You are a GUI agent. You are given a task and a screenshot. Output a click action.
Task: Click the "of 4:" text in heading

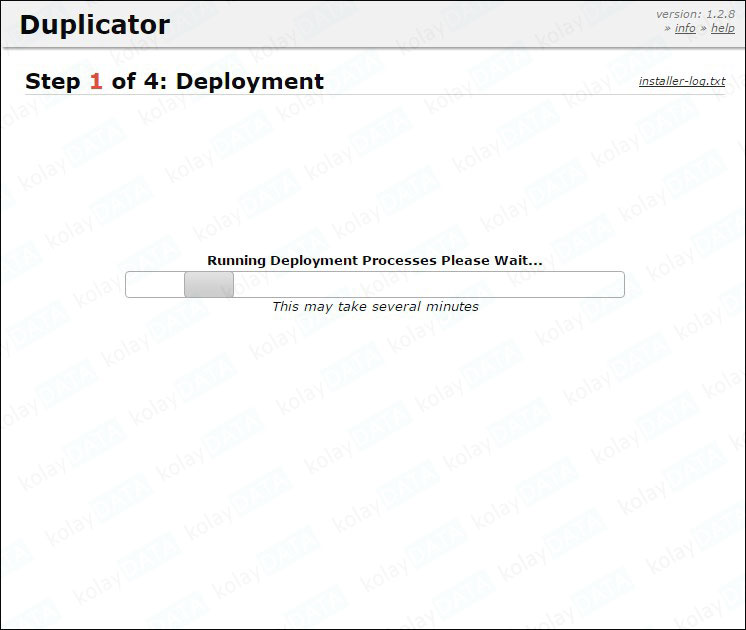pos(140,82)
